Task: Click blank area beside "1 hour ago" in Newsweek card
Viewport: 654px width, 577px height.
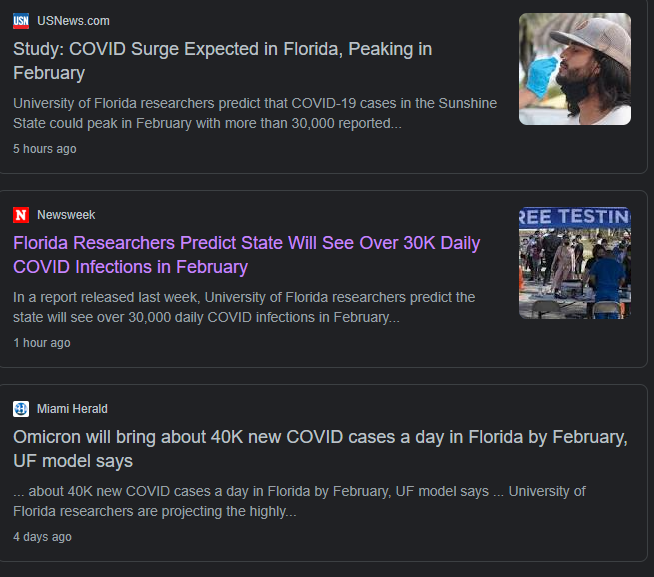Action: click(300, 343)
